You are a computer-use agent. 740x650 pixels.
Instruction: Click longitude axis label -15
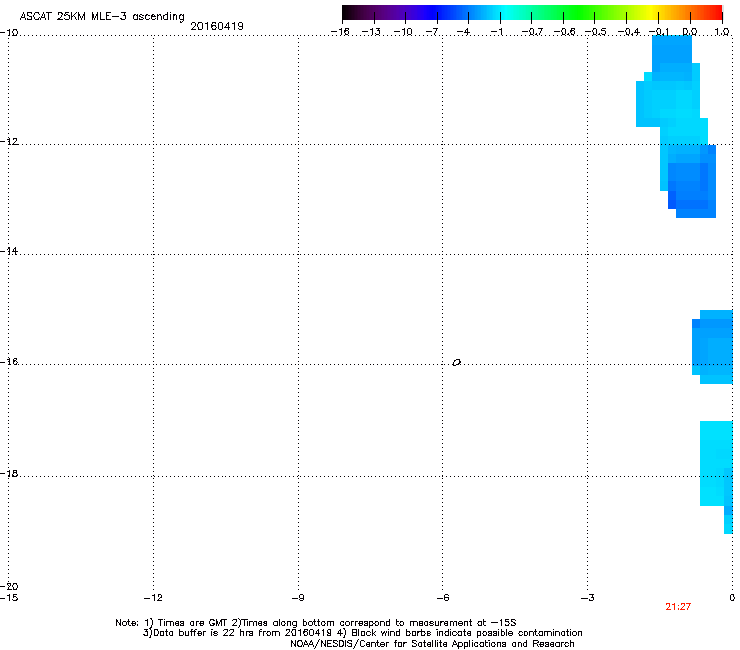(x=9, y=598)
